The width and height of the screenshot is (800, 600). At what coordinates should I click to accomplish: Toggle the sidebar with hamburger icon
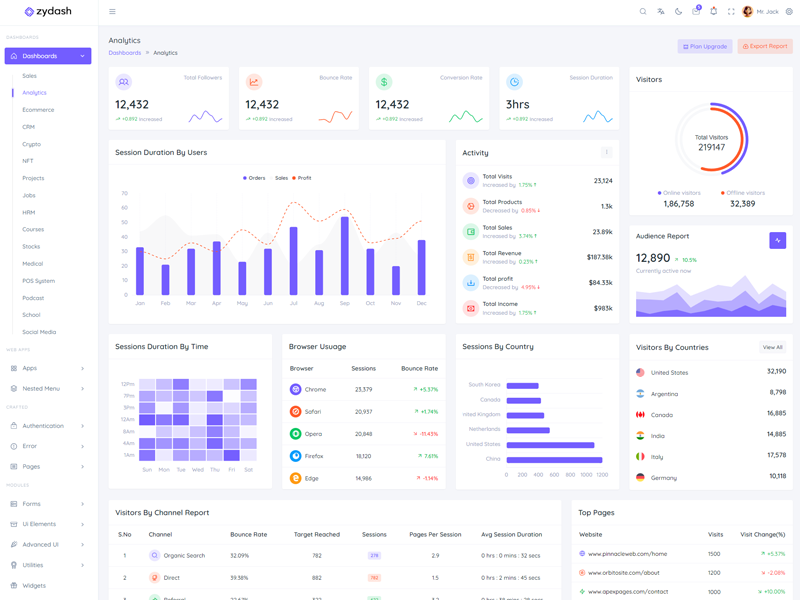(112, 12)
